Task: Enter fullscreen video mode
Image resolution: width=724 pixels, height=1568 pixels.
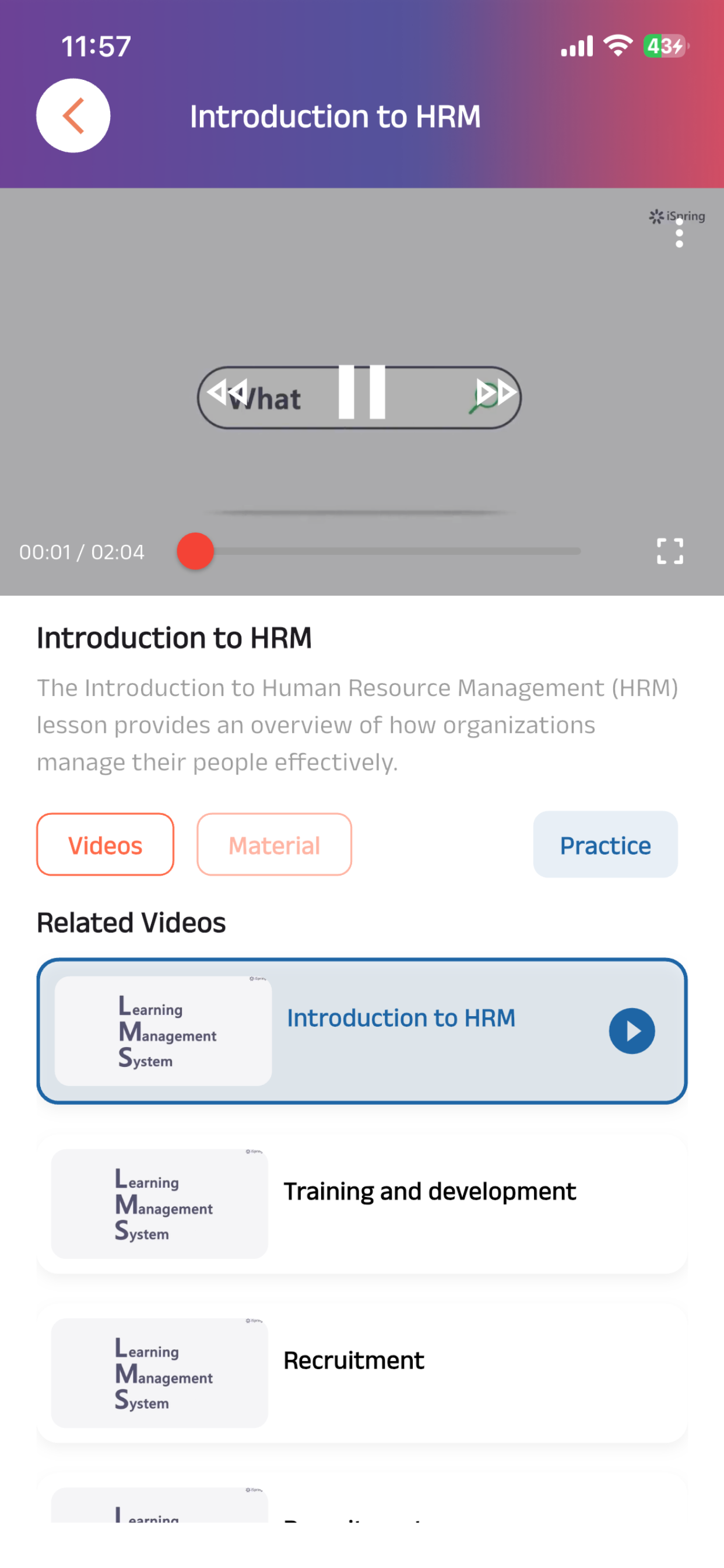Action: pos(670,551)
